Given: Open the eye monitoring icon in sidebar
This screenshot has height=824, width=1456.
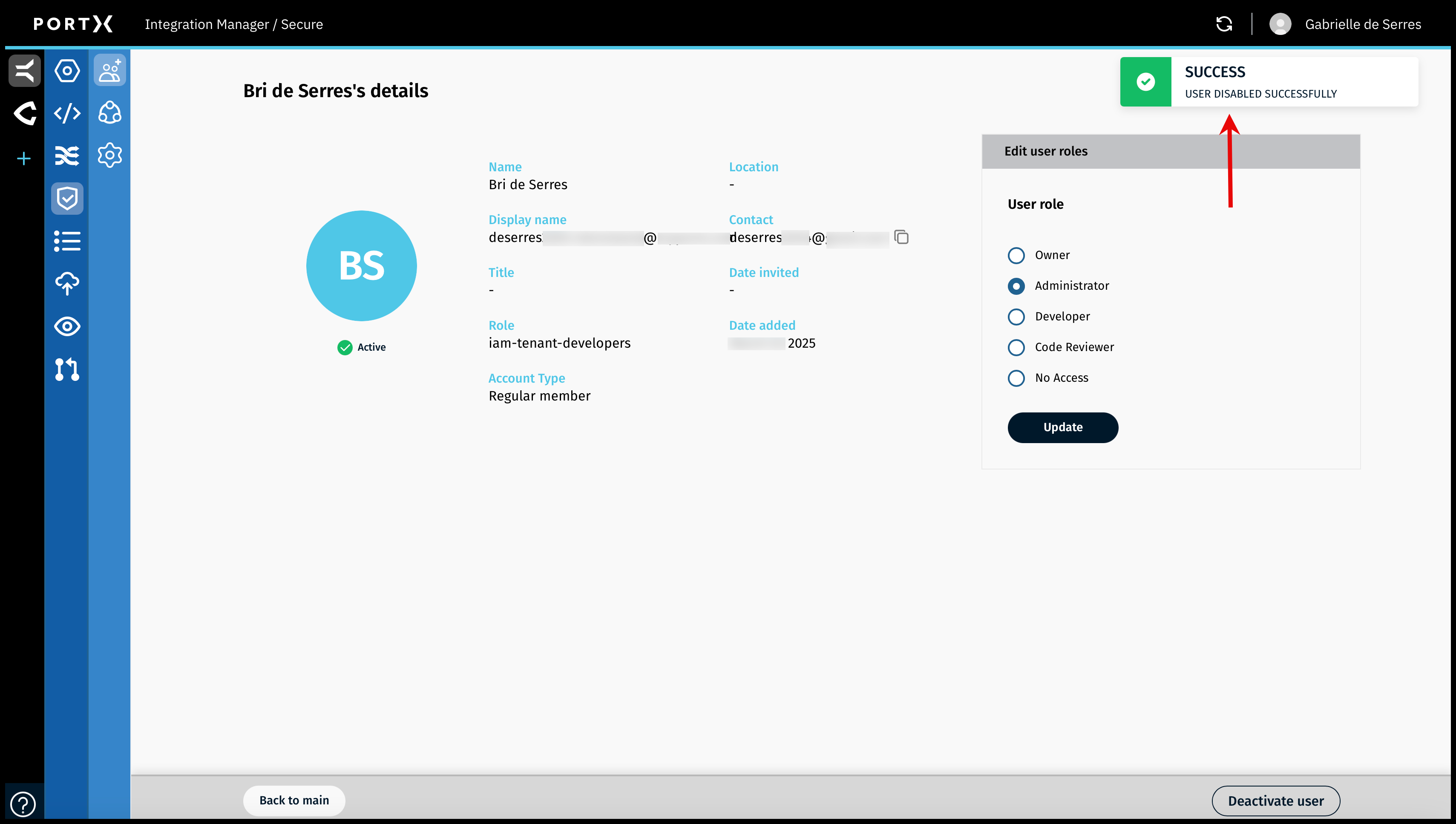Looking at the screenshot, I should [67, 326].
